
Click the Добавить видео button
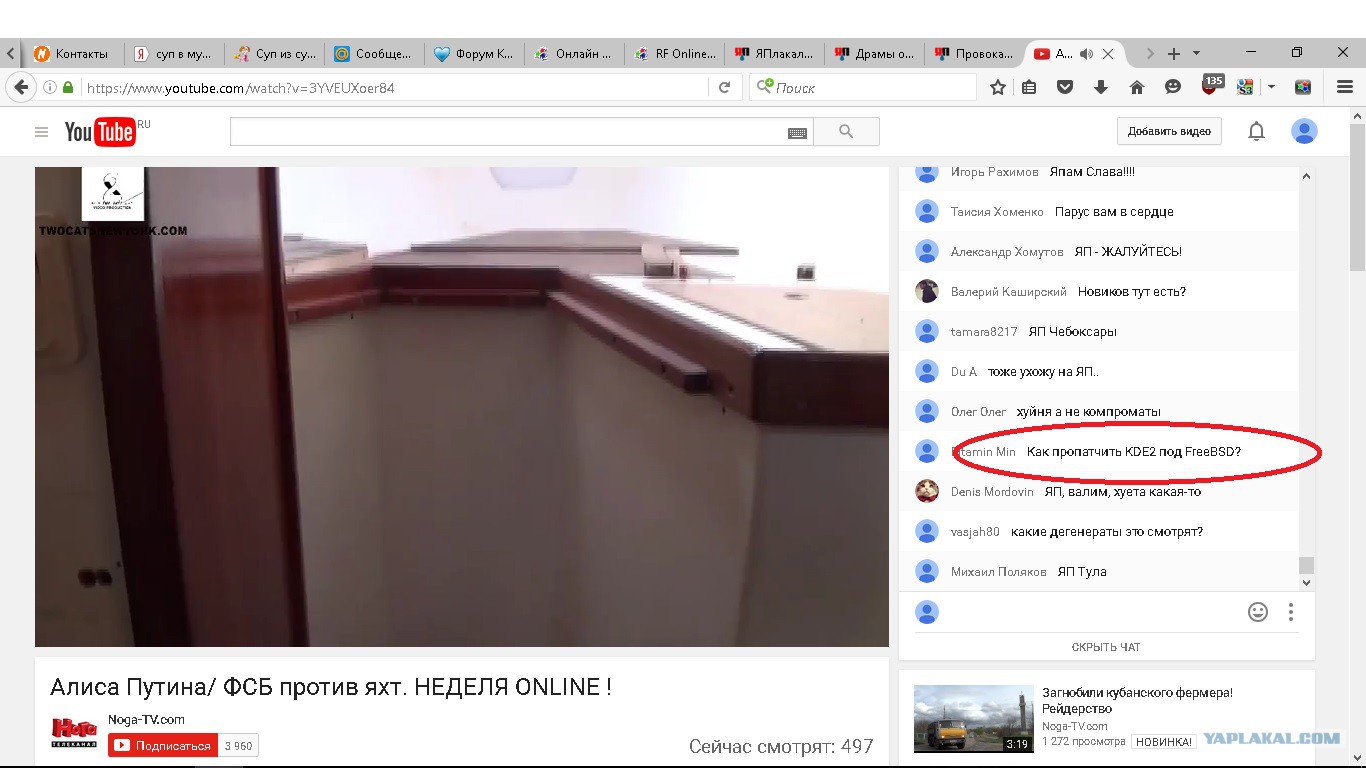coord(1168,131)
